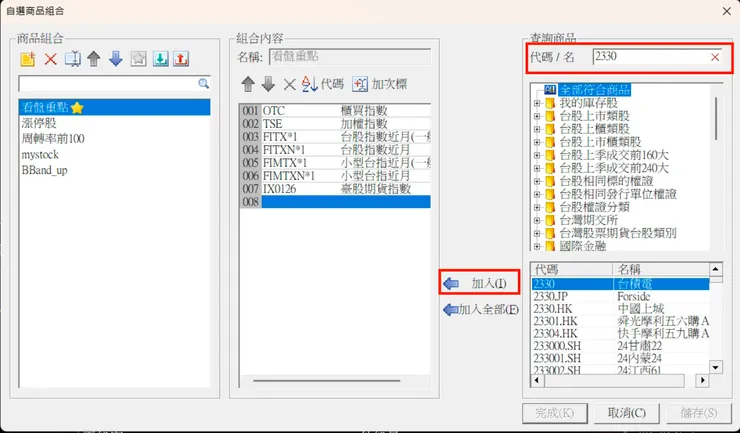740x433 pixels.
Task: Select empty row 008 in 組合內容
Action: click(x=335, y=202)
